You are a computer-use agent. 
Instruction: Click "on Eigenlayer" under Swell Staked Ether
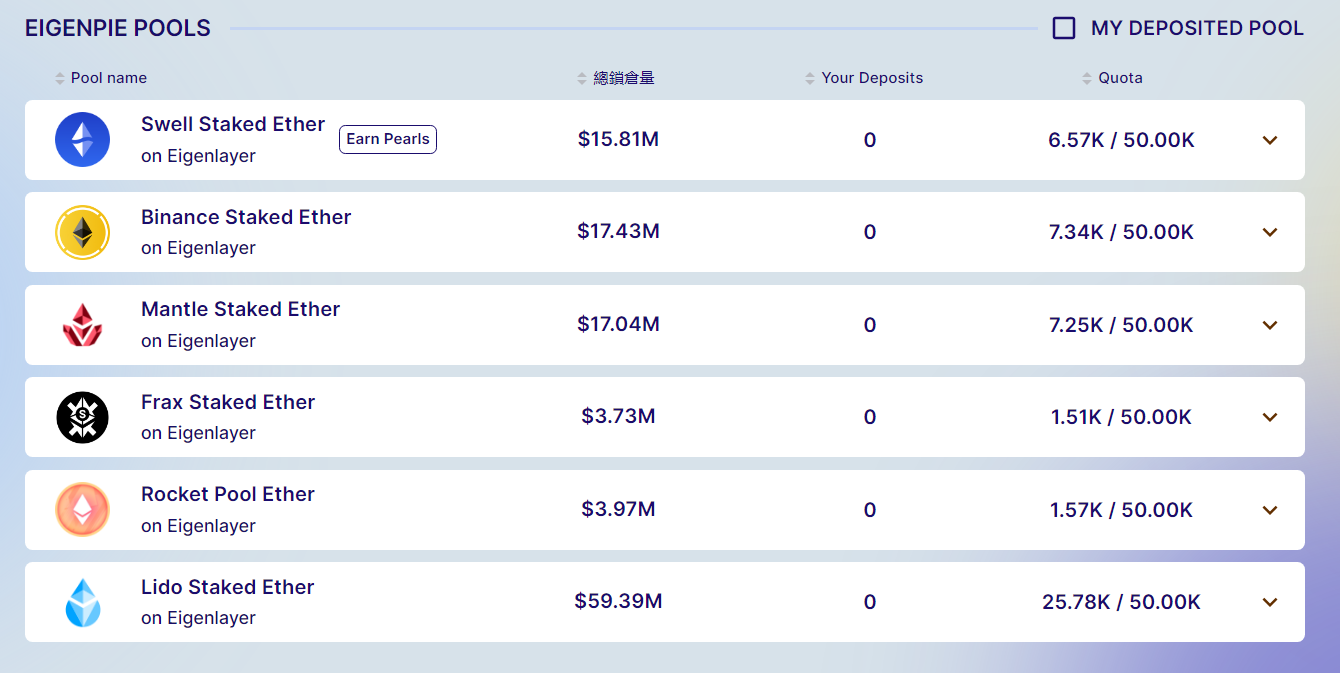198,156
